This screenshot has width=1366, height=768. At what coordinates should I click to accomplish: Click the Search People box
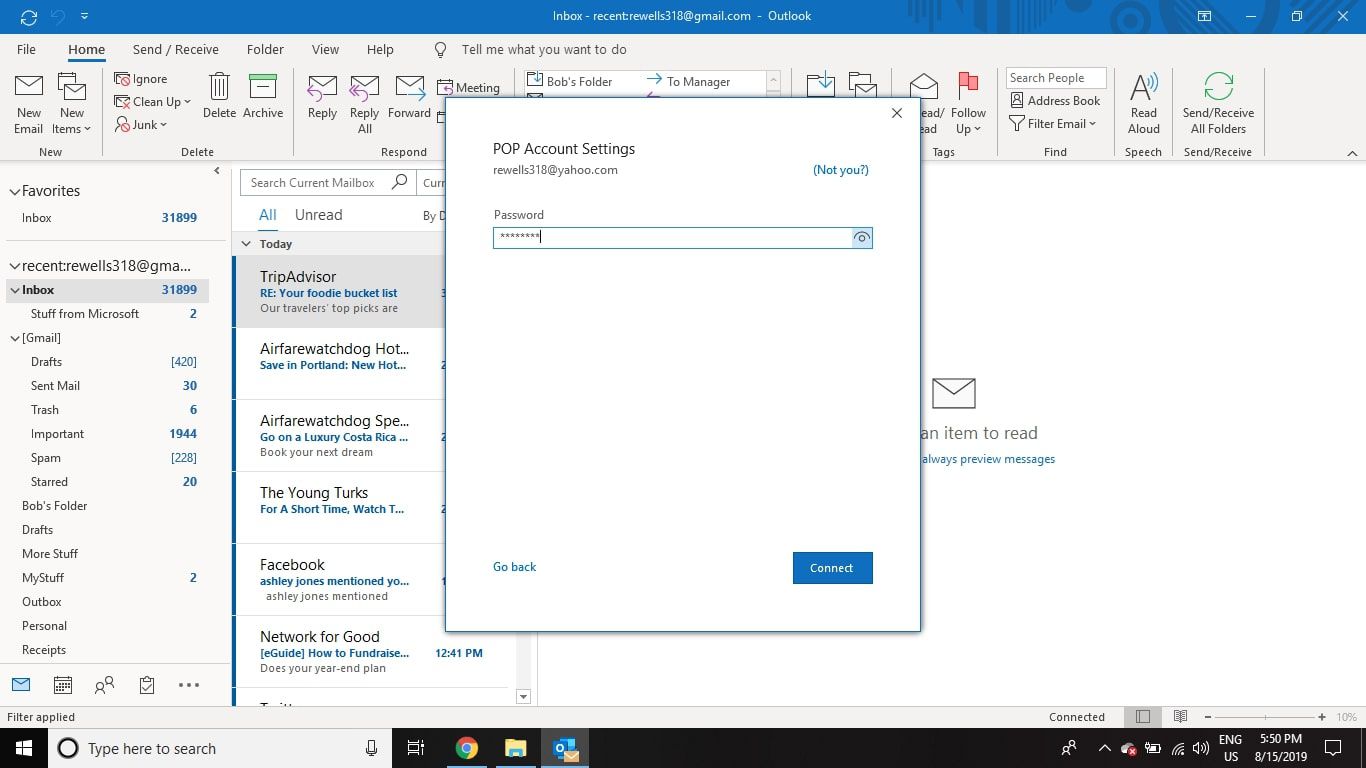1056,78
